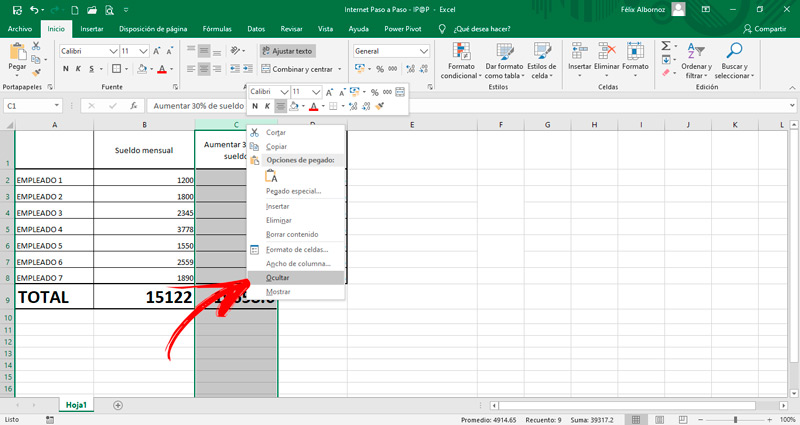Choose Mostrar in context menu
Image resolution: width=800 pixels, height=425 pixels.
point(296,292)
